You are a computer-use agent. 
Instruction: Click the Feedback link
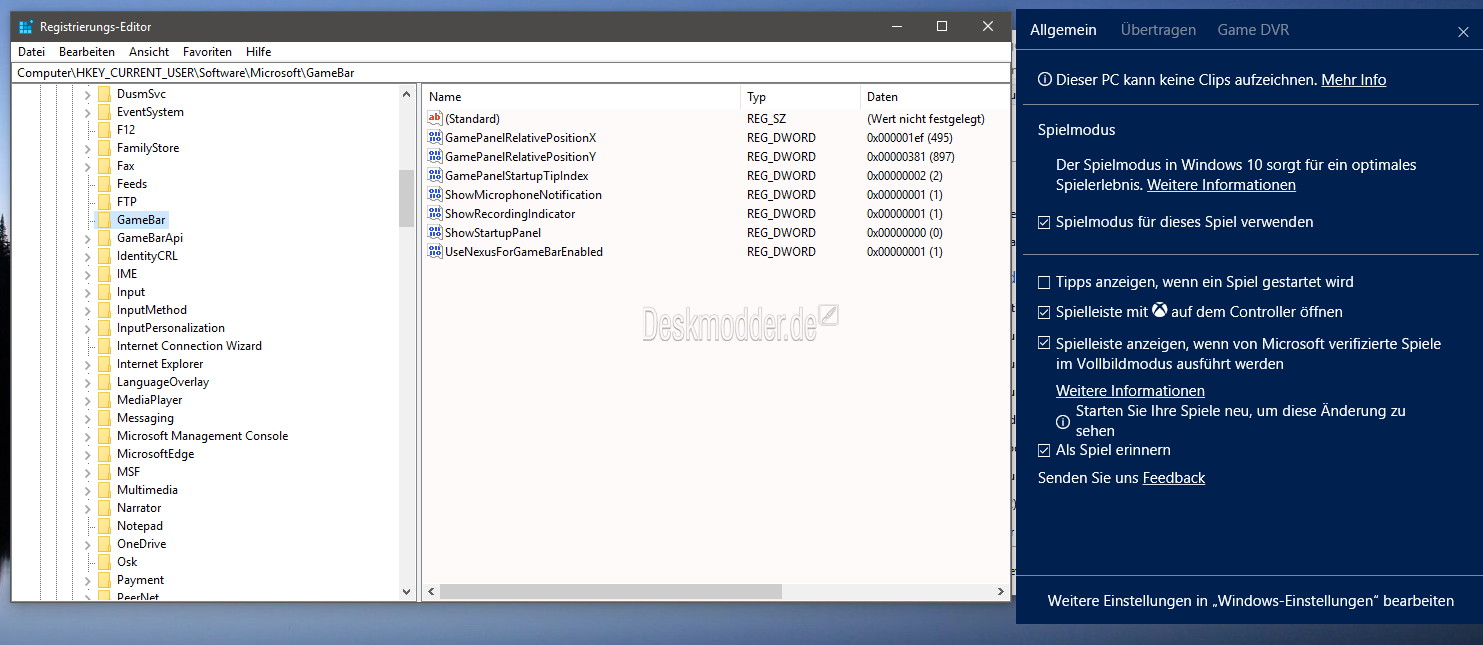tap(1174, 478)
